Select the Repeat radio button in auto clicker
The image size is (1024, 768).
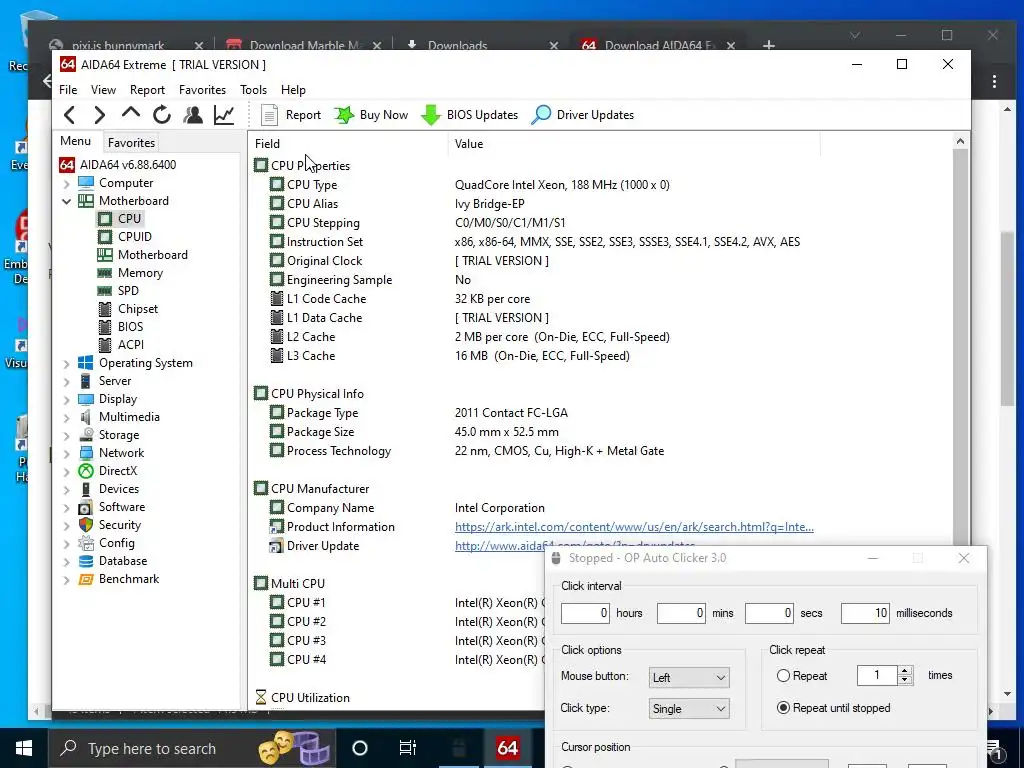click(783, 676)
